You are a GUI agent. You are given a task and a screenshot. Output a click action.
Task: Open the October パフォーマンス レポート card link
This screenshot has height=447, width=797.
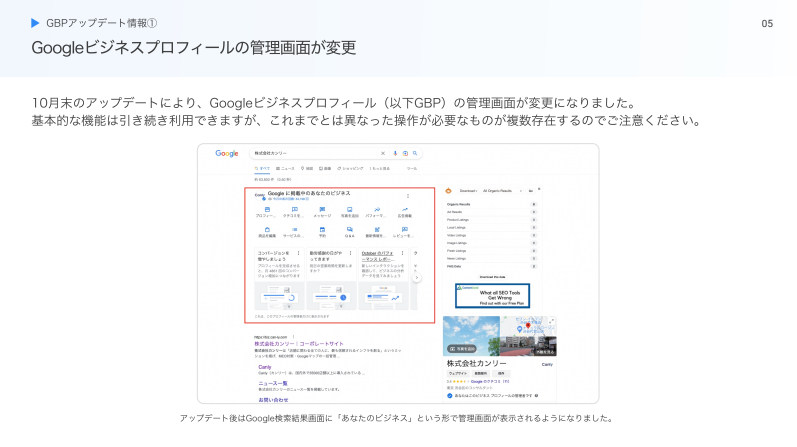click(379, 256)
